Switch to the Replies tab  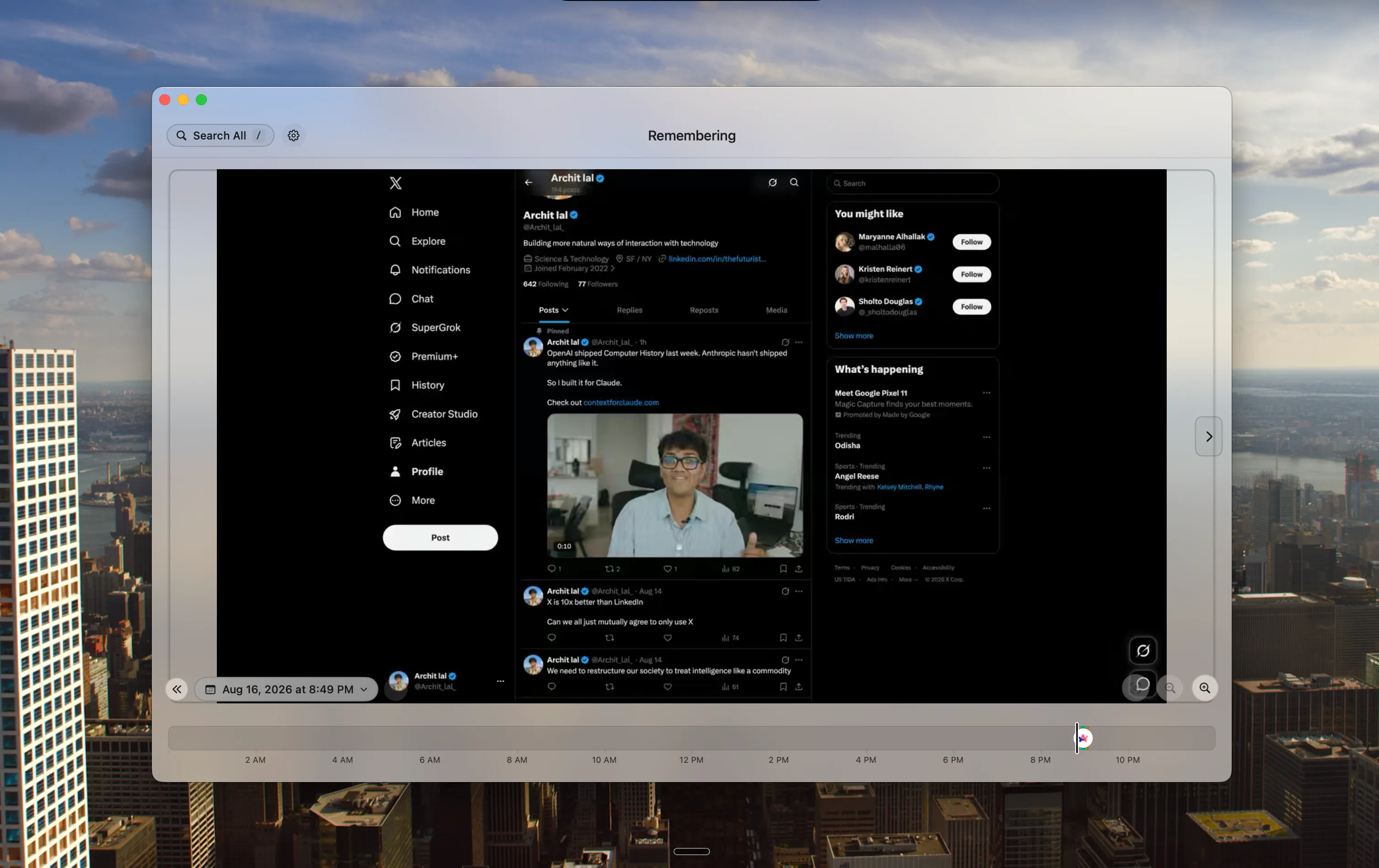pos(630,310)
